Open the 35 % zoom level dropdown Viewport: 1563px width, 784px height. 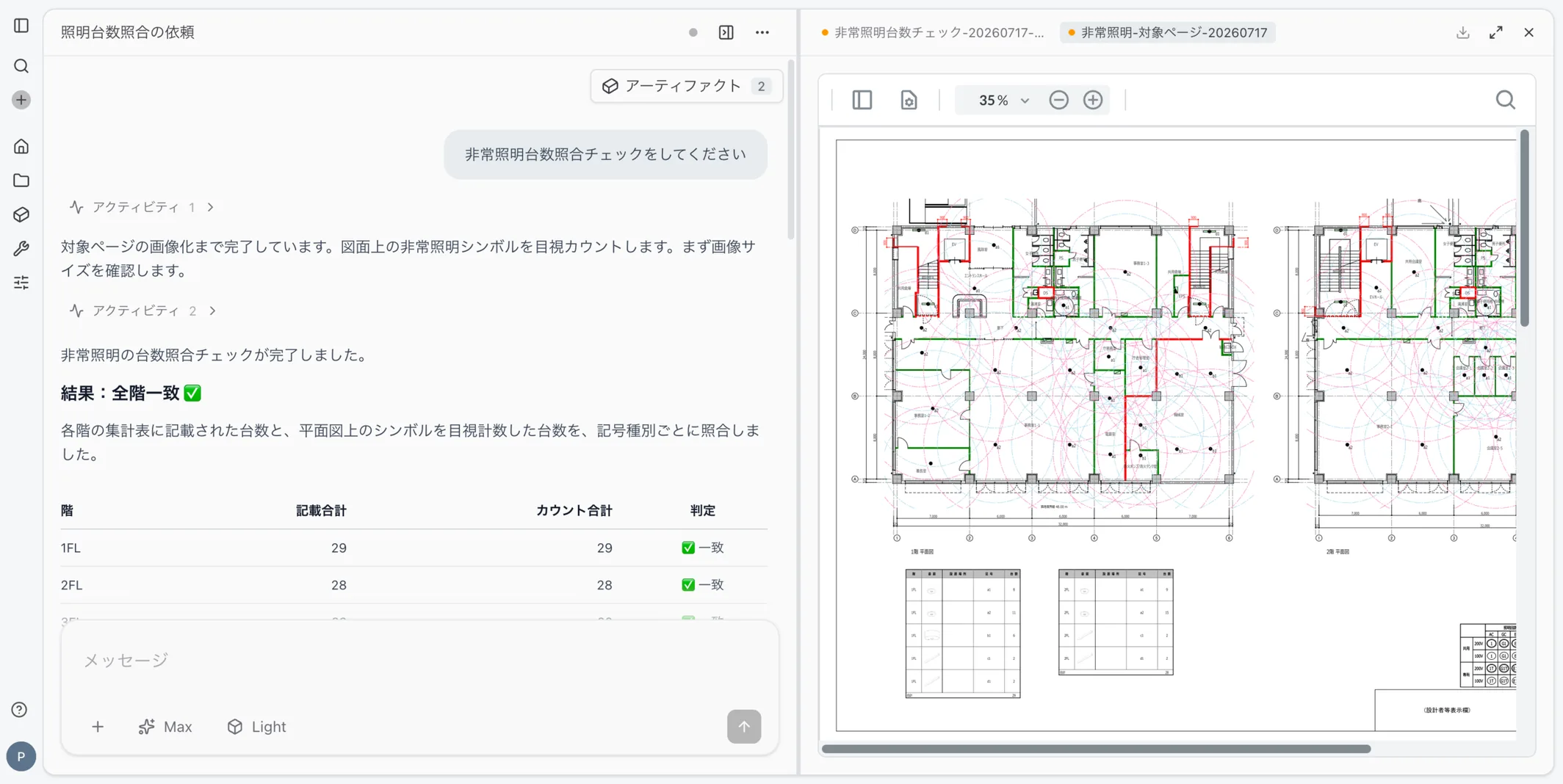[x=1003, y=100]
